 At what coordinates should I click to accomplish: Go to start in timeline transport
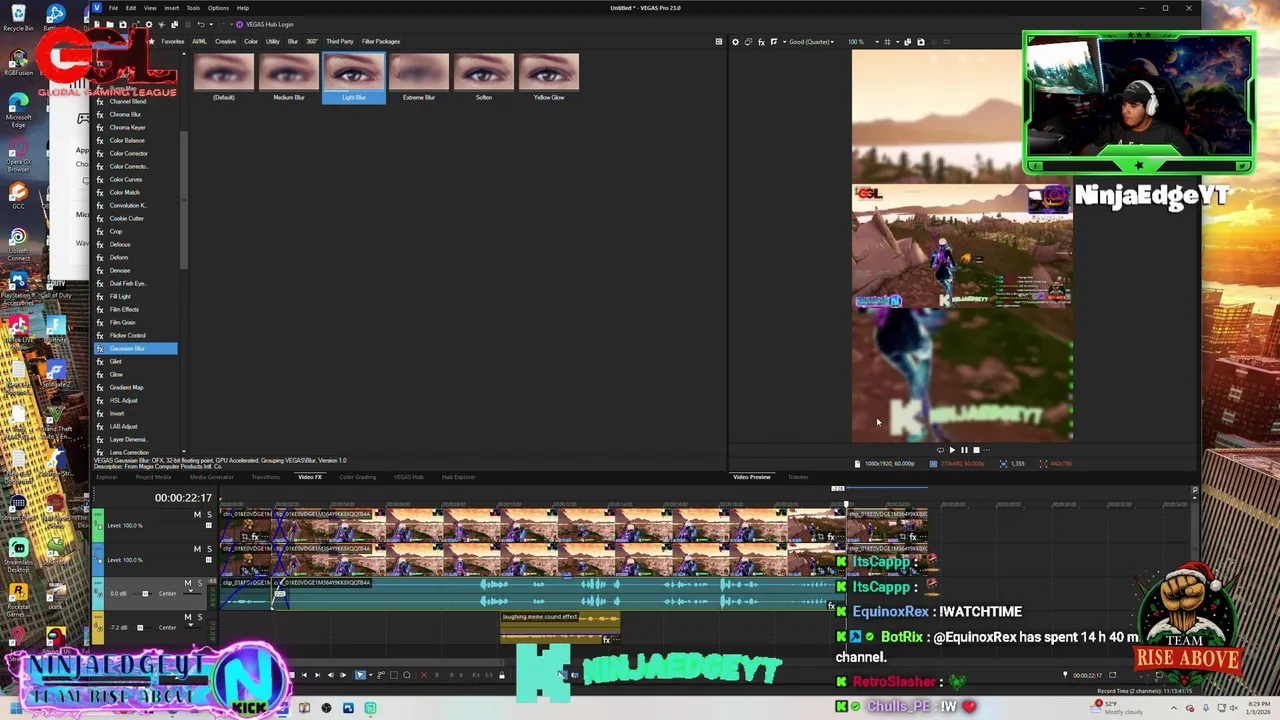(x=304, y=675)
